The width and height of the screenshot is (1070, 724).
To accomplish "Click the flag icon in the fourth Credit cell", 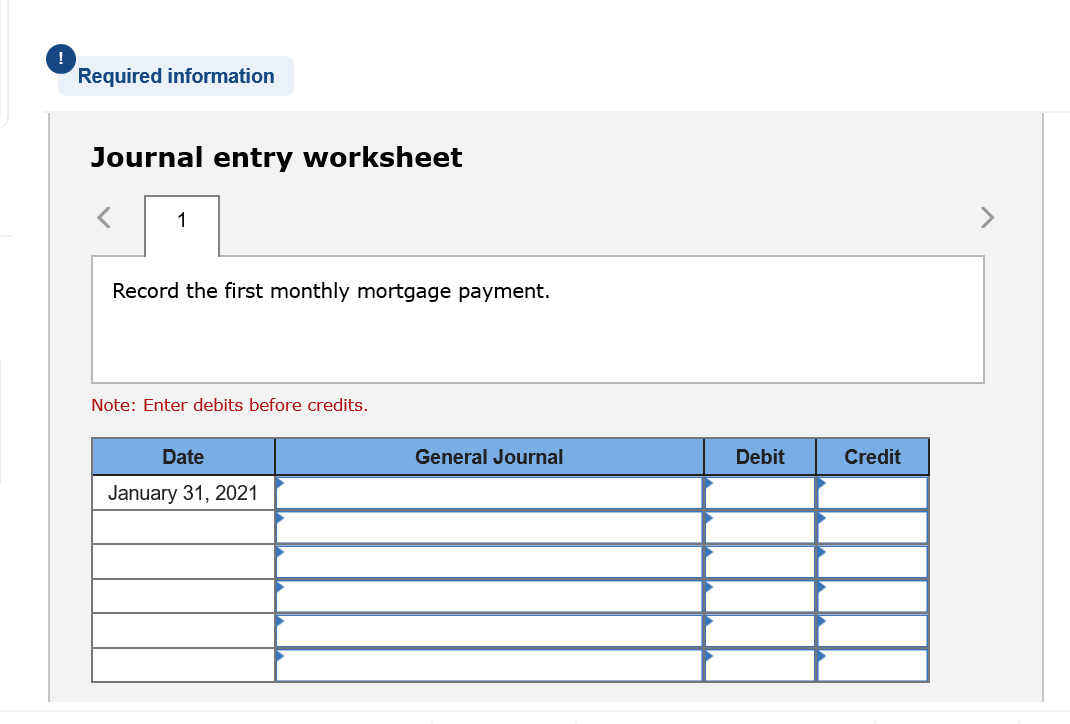I will click(x=821, y=587).
